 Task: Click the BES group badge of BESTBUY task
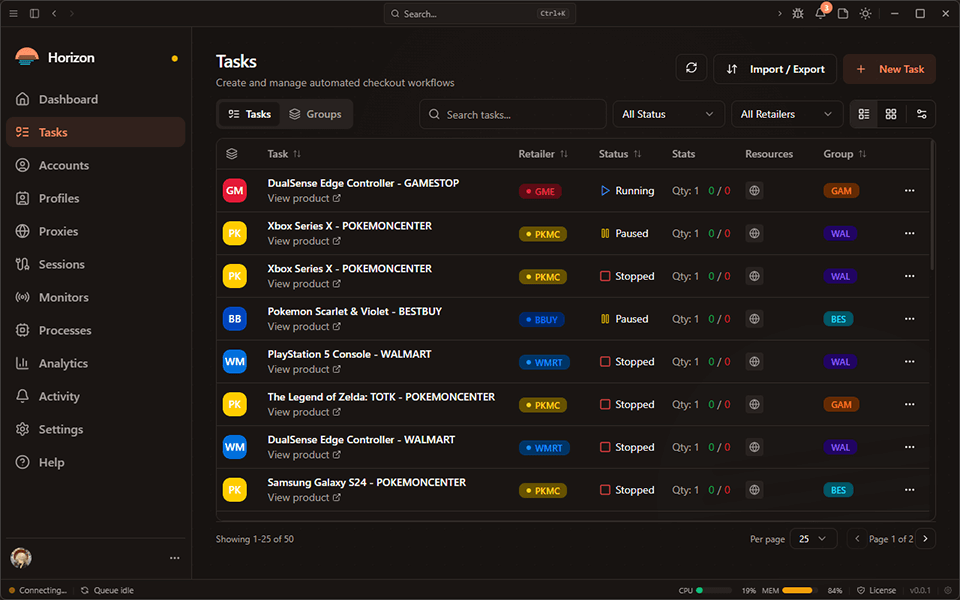tap(838, 319)
